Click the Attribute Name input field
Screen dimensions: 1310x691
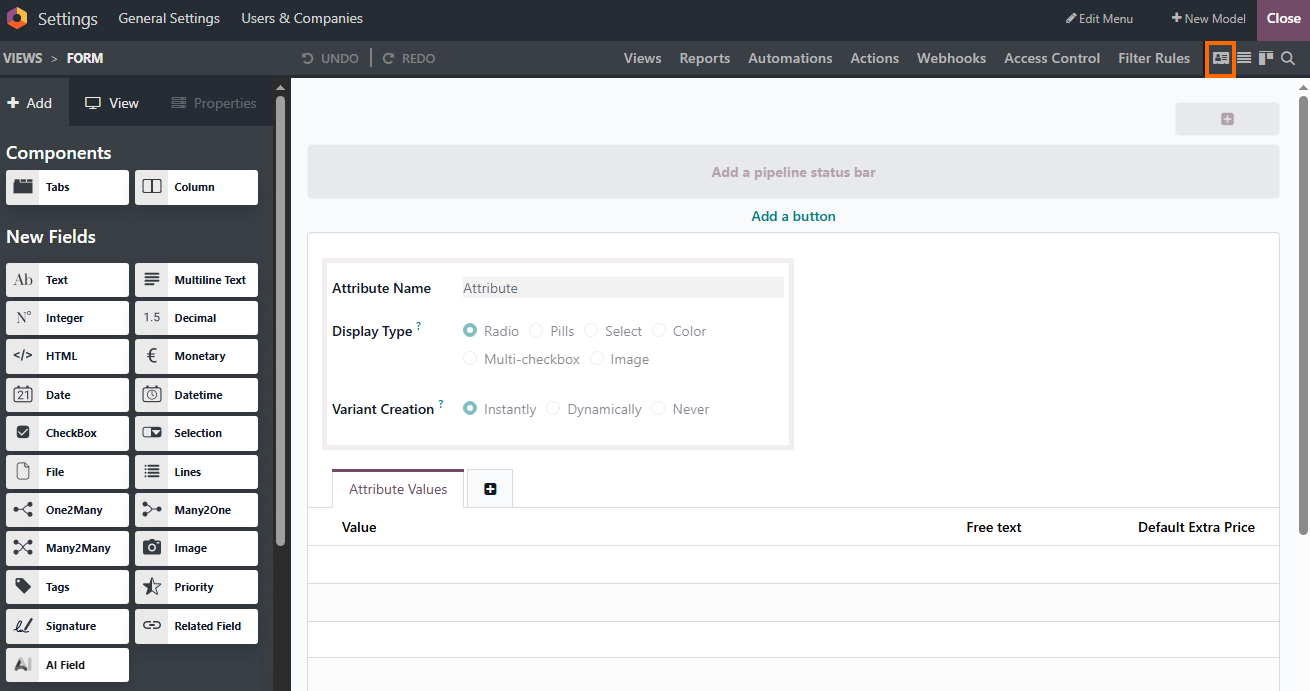[623, 288]
